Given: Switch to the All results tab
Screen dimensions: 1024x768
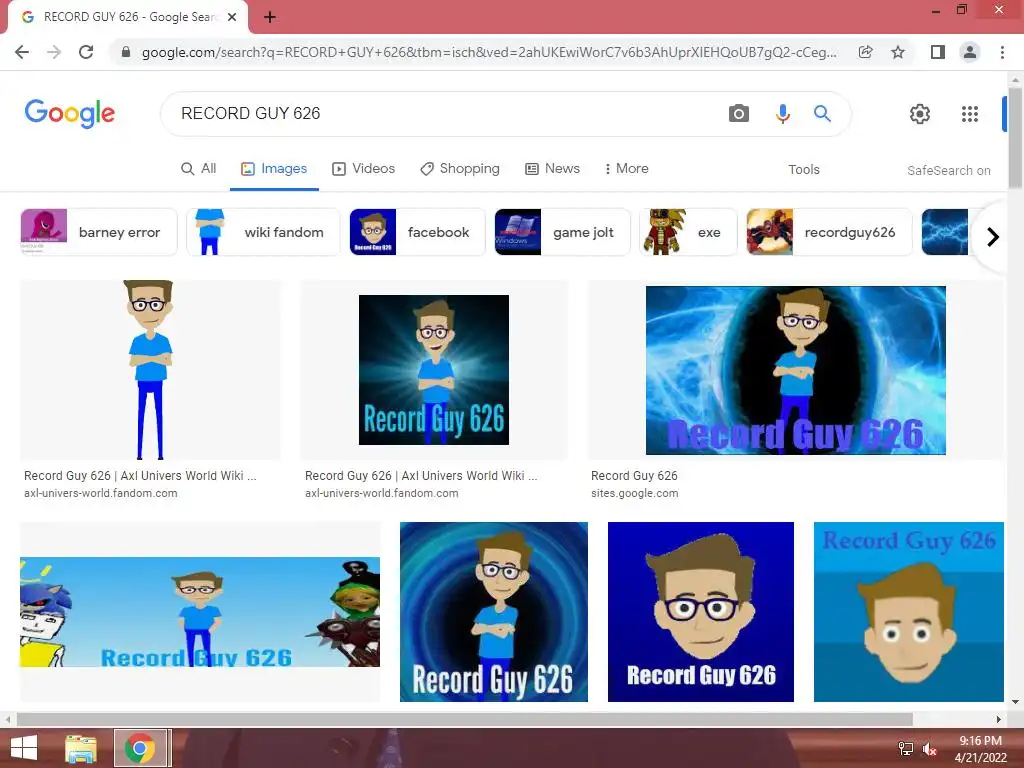Looking at the screenshot, I should (199, 168).
